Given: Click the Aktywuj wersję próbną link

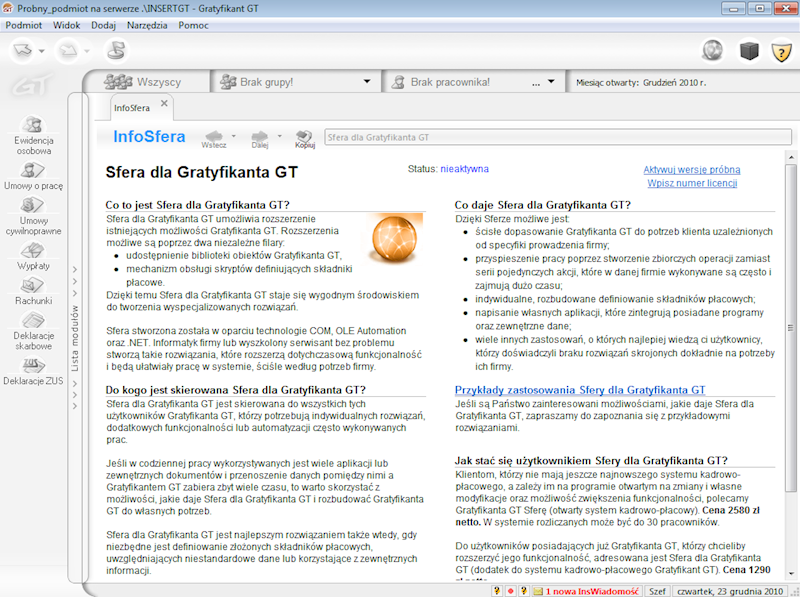Looking at the screenshot, I should 691,170.
